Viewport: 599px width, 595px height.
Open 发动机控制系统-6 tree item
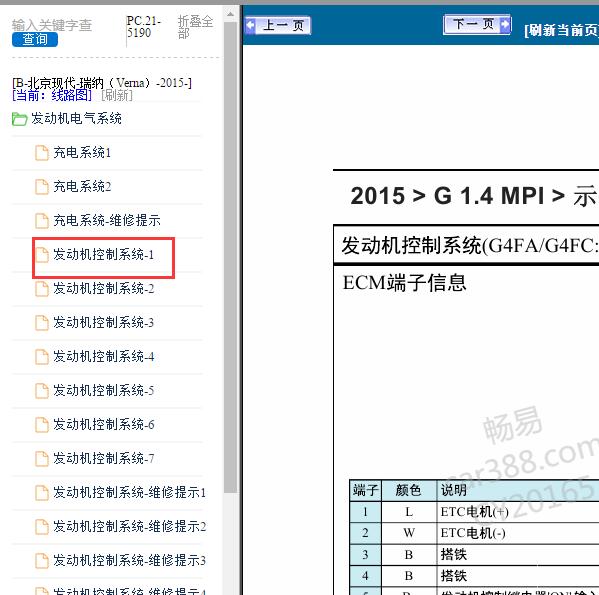click(104, 424)
